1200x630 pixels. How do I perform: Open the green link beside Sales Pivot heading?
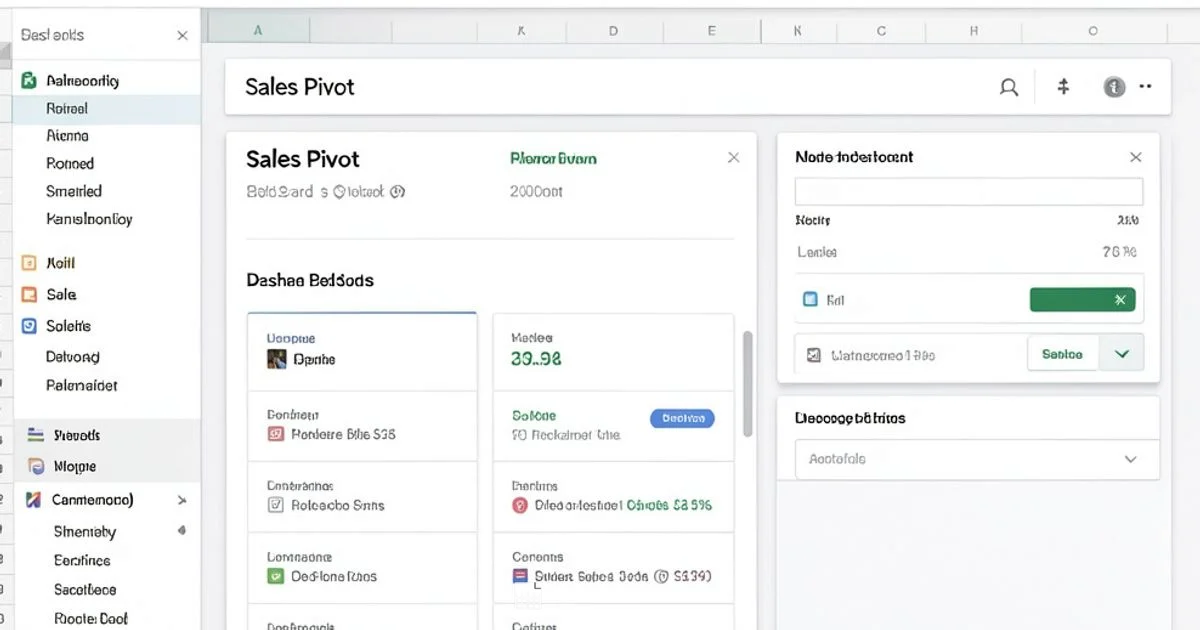554,158
